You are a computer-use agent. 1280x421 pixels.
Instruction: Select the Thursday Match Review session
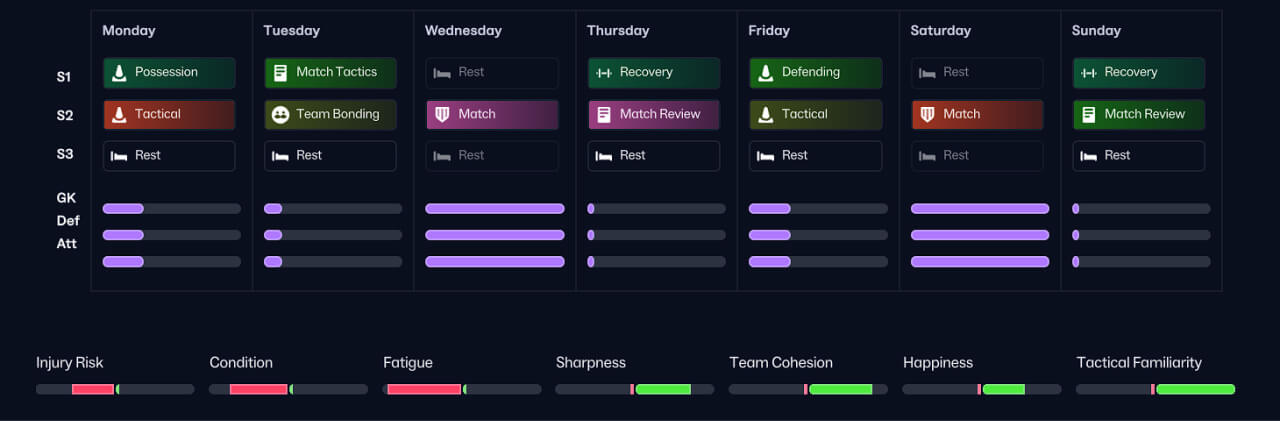click(653, 114)
